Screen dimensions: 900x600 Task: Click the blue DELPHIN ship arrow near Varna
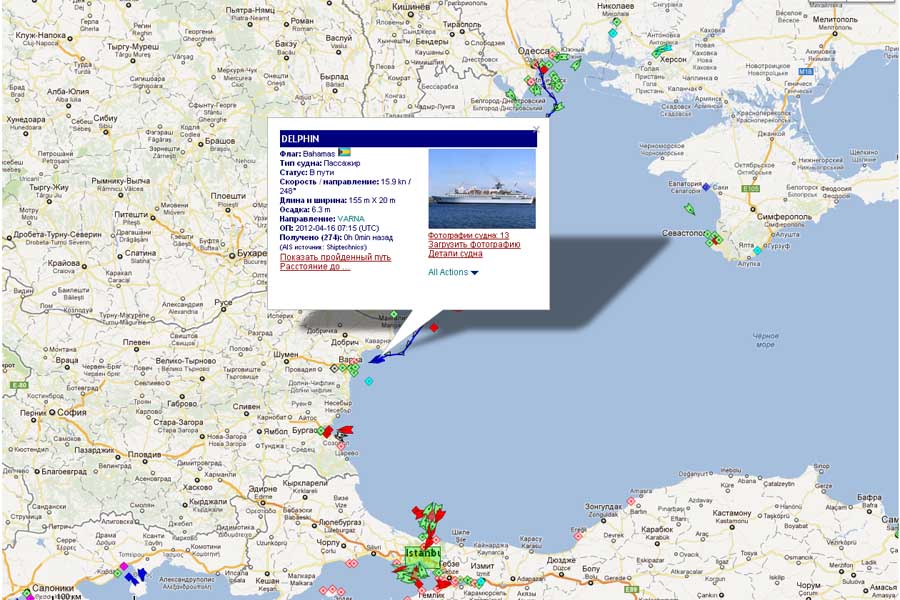pos(377,359)
